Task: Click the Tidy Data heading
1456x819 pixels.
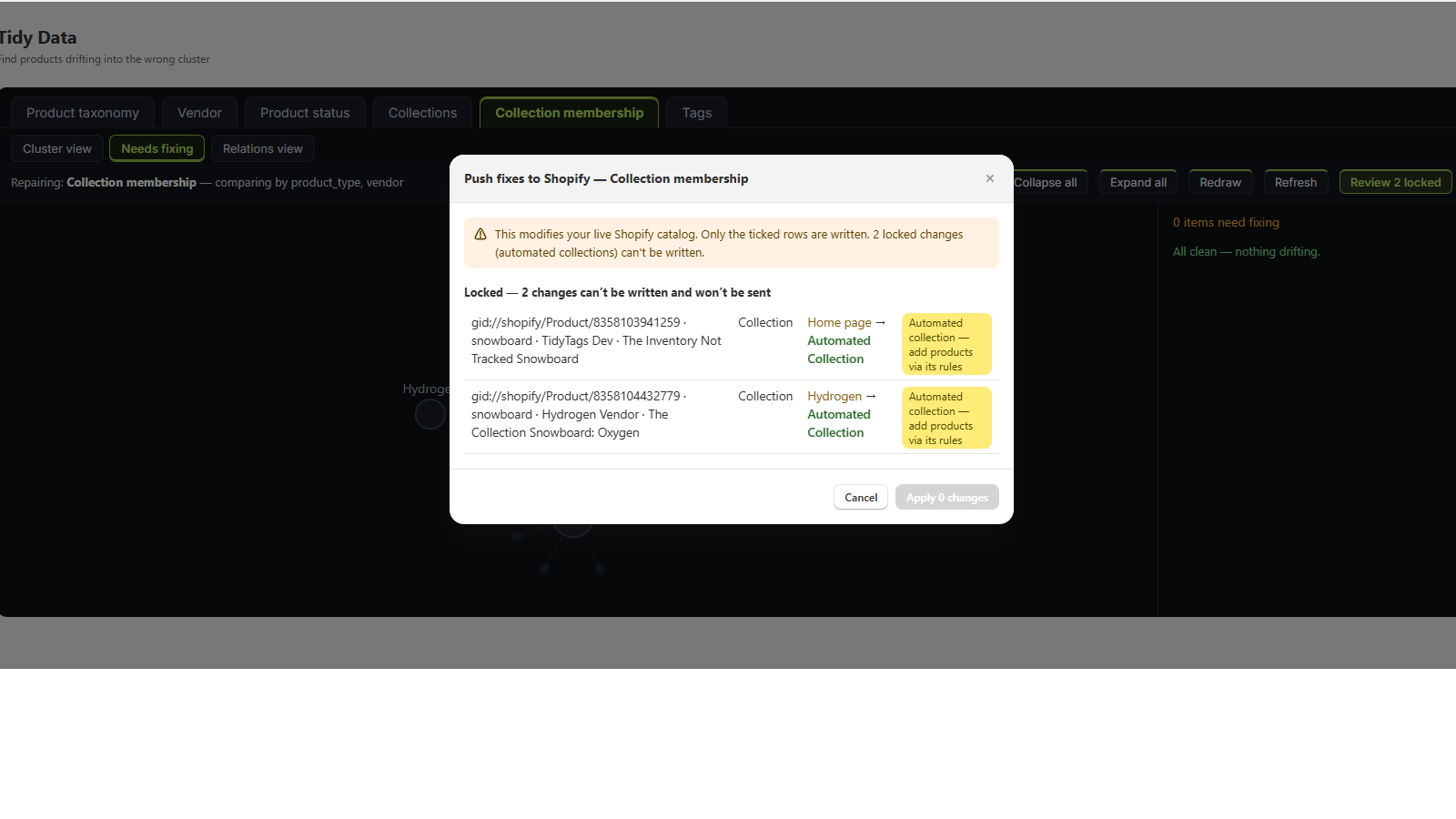Action: pyautogui.click(x=37, y=37)
